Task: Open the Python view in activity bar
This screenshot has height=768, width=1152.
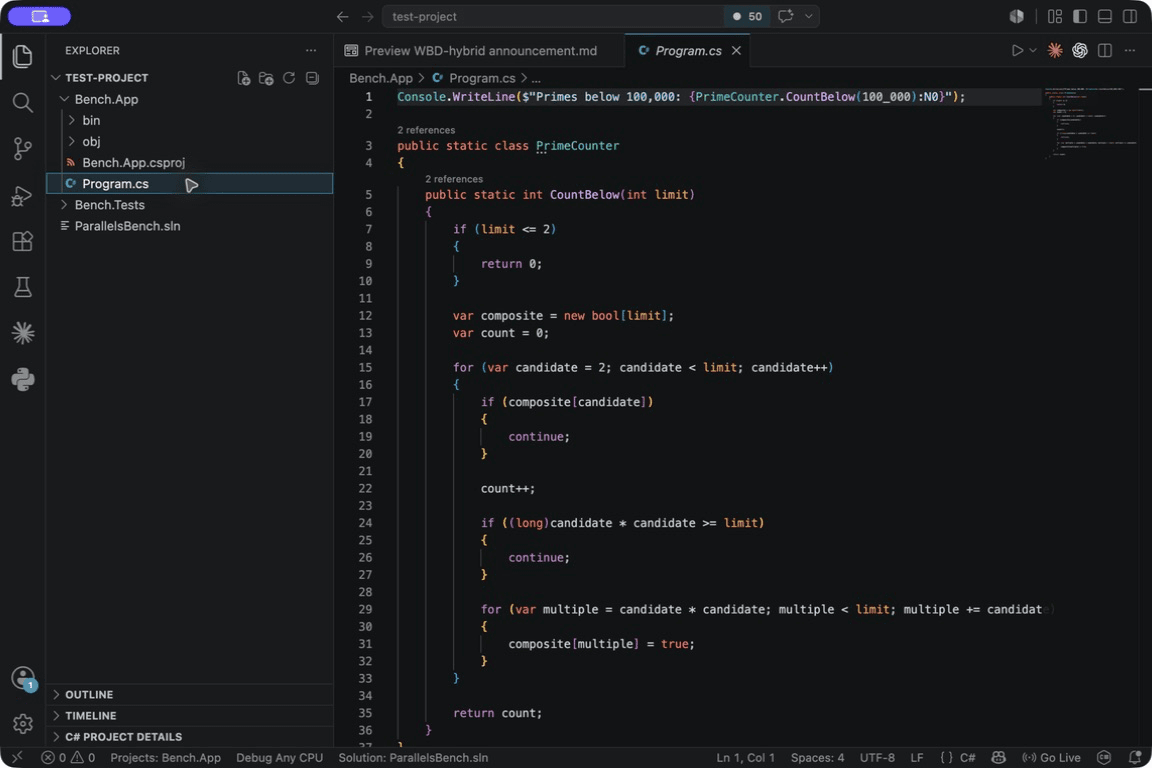Action: pyautogui.click(x=23, y=379)
